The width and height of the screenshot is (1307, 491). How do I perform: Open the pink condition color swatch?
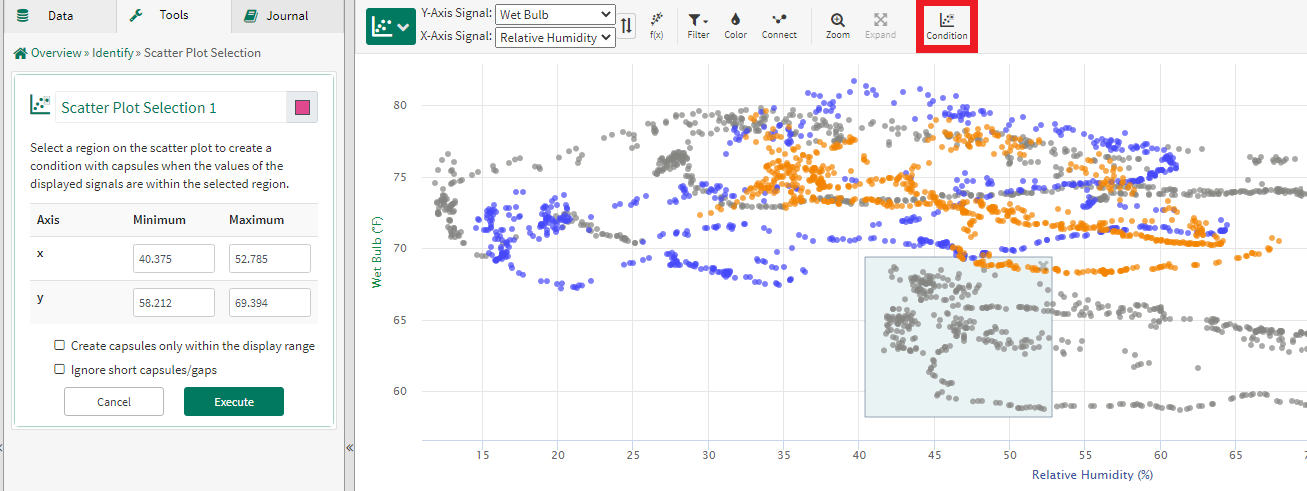[x=302, y=108]
